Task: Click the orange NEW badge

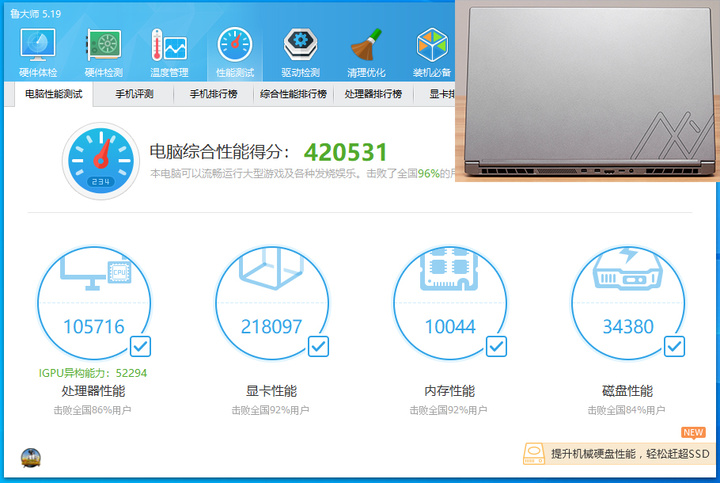Action: pos(693,432)
